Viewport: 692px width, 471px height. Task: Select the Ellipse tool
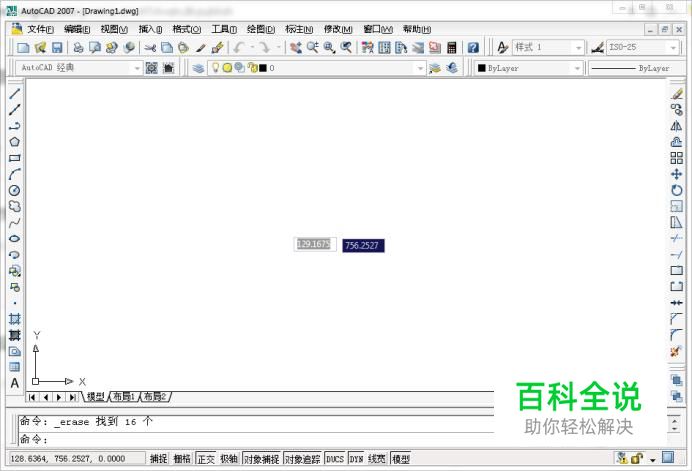pos(15,238)
